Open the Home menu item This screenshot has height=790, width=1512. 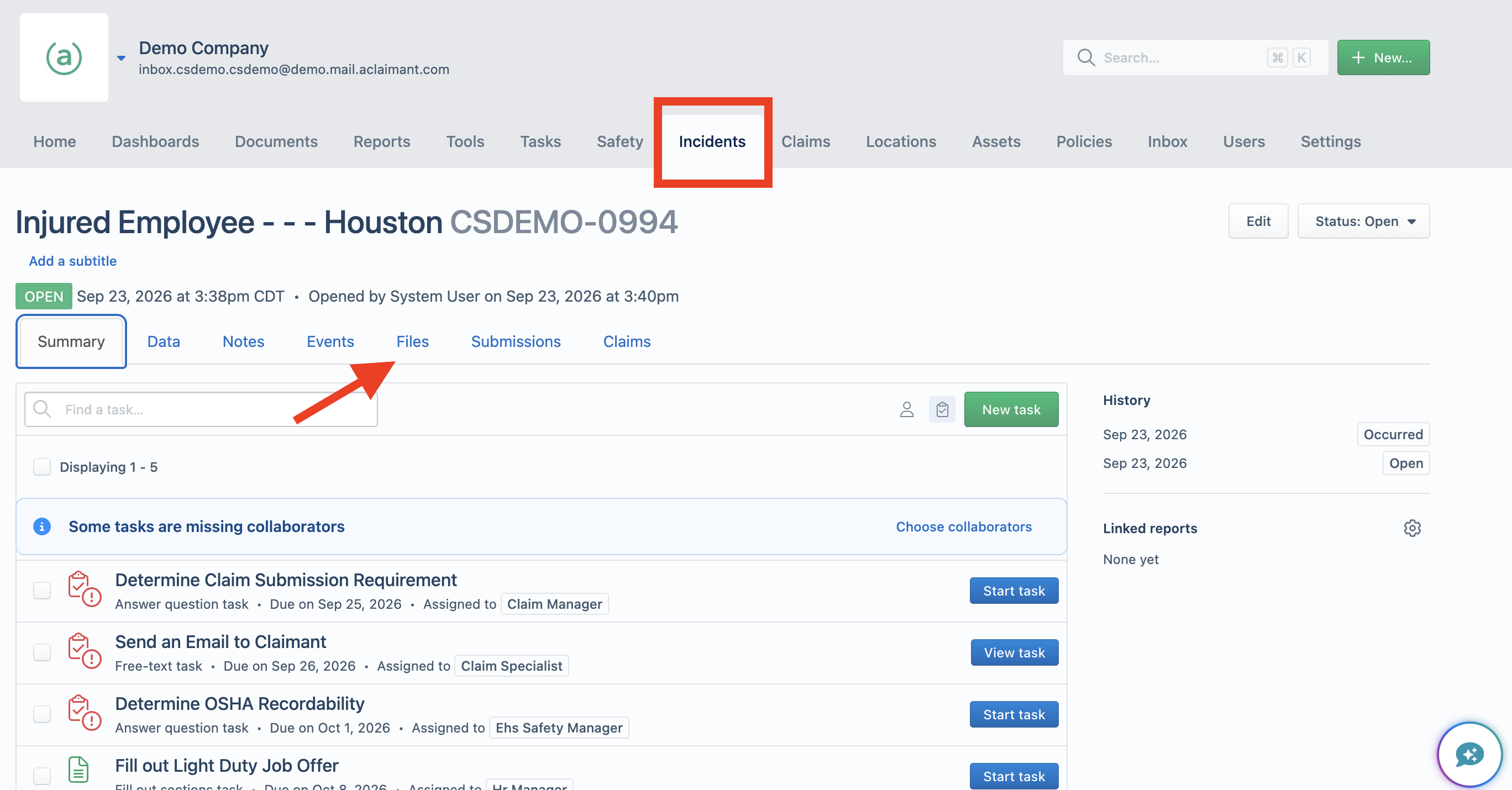55,141
